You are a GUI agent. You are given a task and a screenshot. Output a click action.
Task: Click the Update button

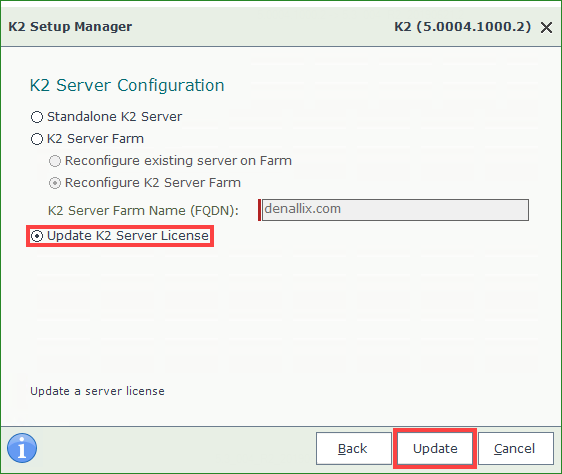pyautogui.click(x=435, y=449)
